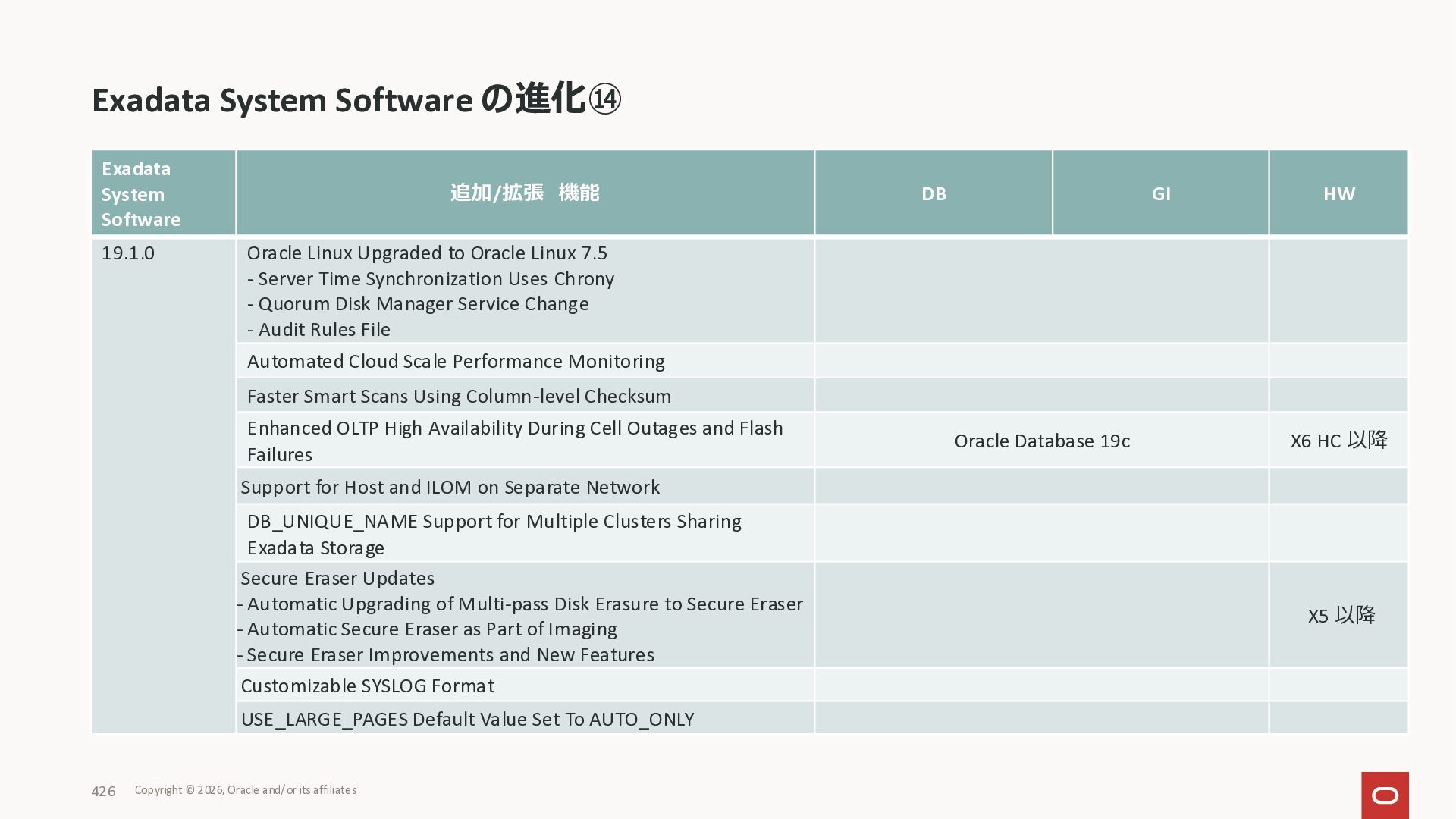Select Customizable SYSLOG Format row

point(367,686)
